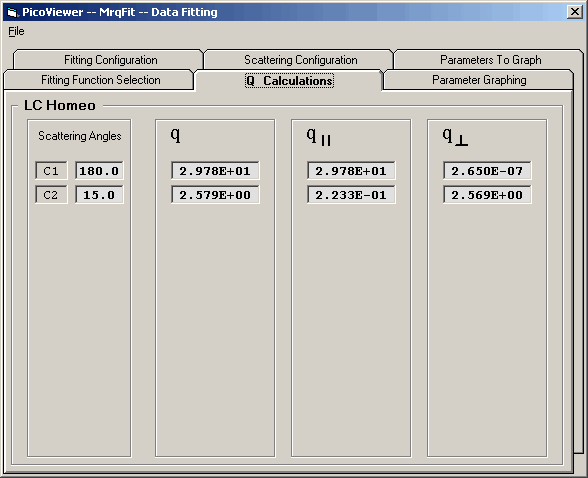This screenshot has height=478, width=588.
Task: Open the Parameter Graphing tab
Action: [x=479, y=80]
